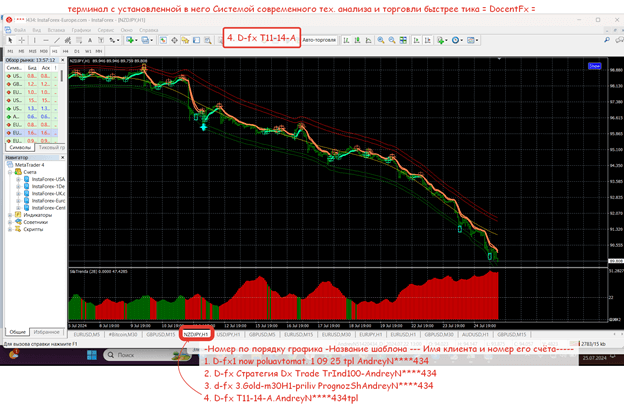Toggle the Market Watch window icon

point(163,40)
